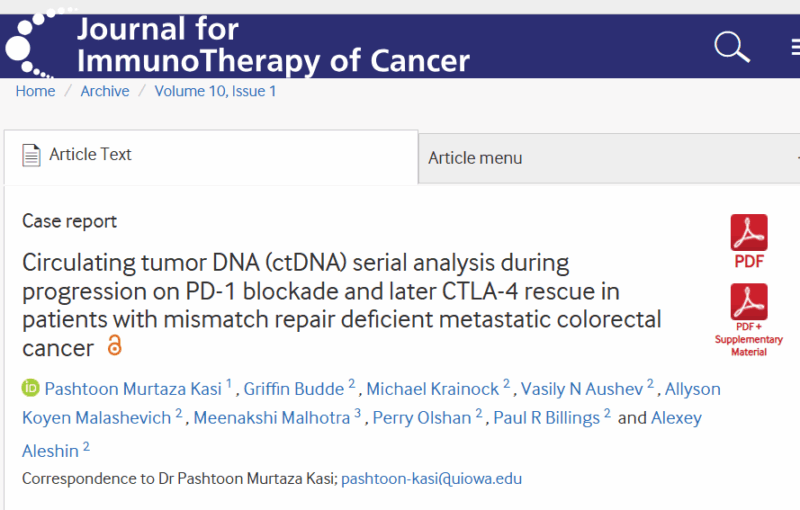Open the search magnifier icon
This screenshot has height=510, width=800.
coord(732,47)
